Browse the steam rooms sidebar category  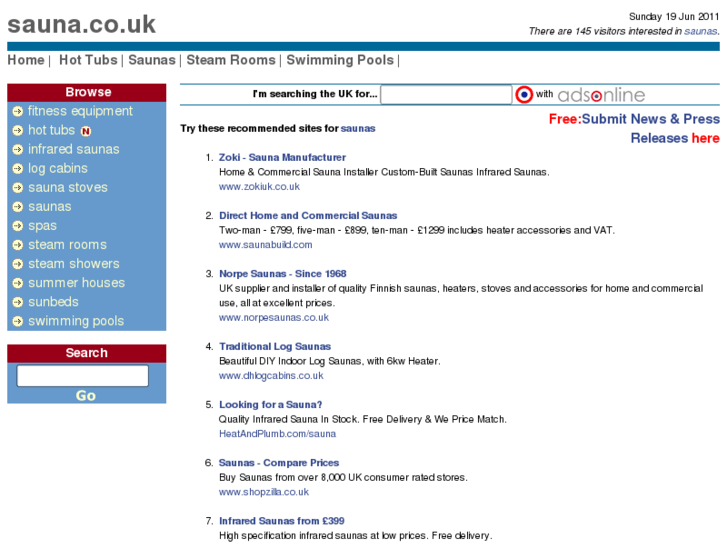point(67,244)
